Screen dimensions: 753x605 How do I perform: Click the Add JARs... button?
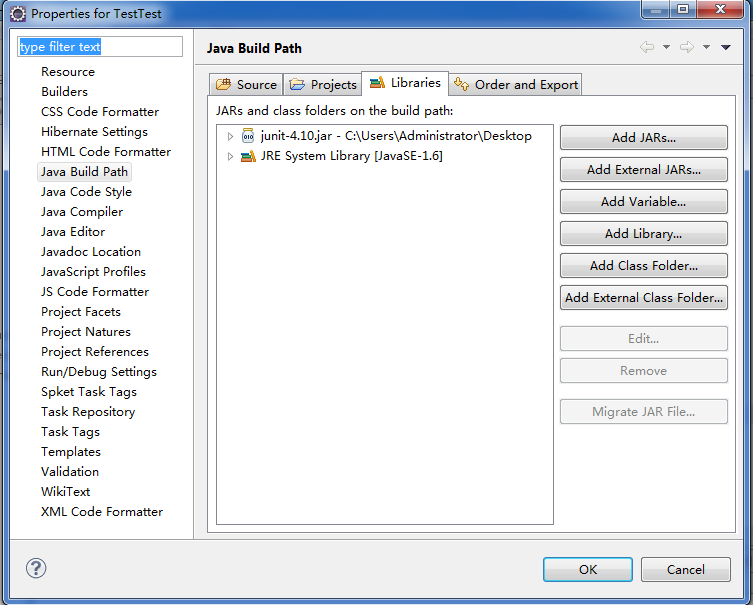tap(644, 138)
